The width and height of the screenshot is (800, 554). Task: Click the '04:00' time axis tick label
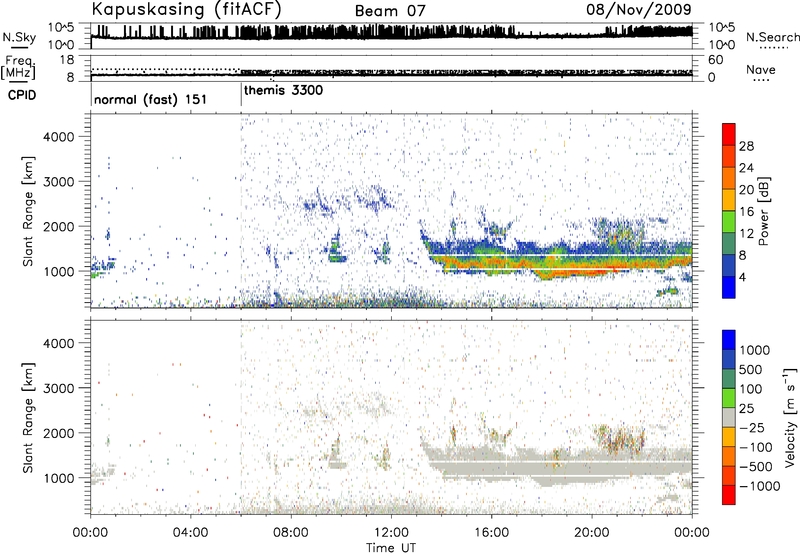[x=191, y=533]
